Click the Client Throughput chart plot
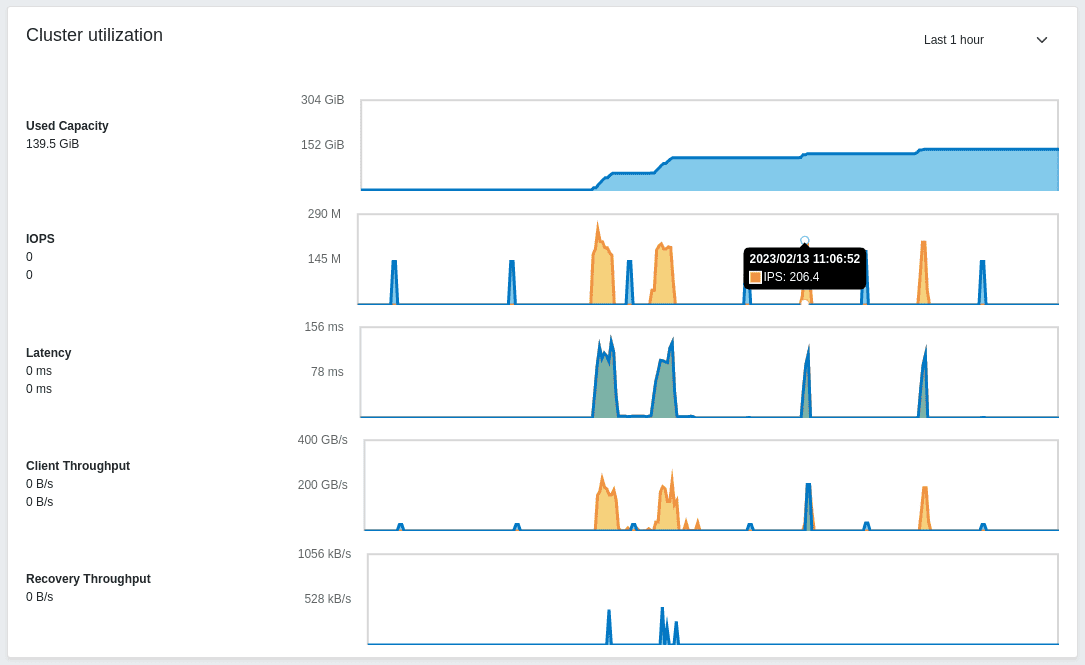This screenshot has height=665, width=1085. click(x=711, y=485)
